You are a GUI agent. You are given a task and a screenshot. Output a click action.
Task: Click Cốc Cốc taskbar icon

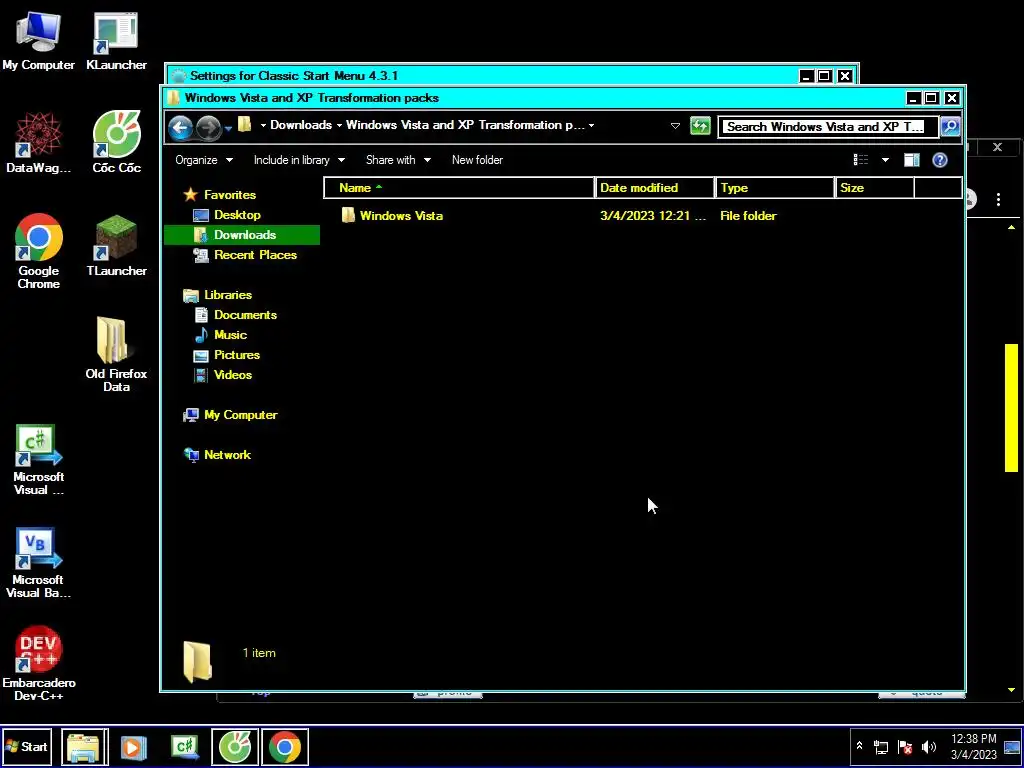[x=235, y=746]
